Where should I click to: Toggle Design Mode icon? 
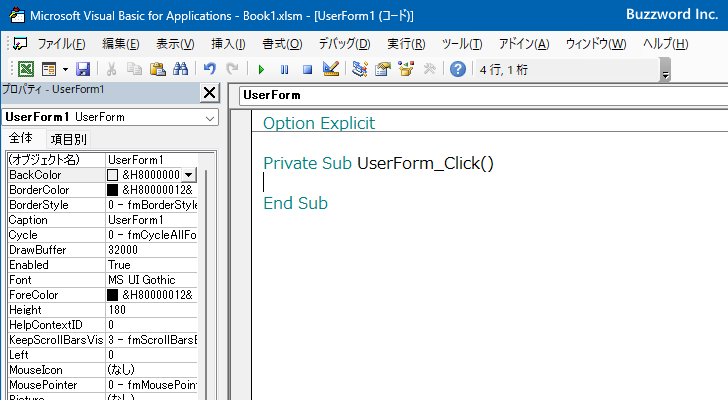(331, 69)
